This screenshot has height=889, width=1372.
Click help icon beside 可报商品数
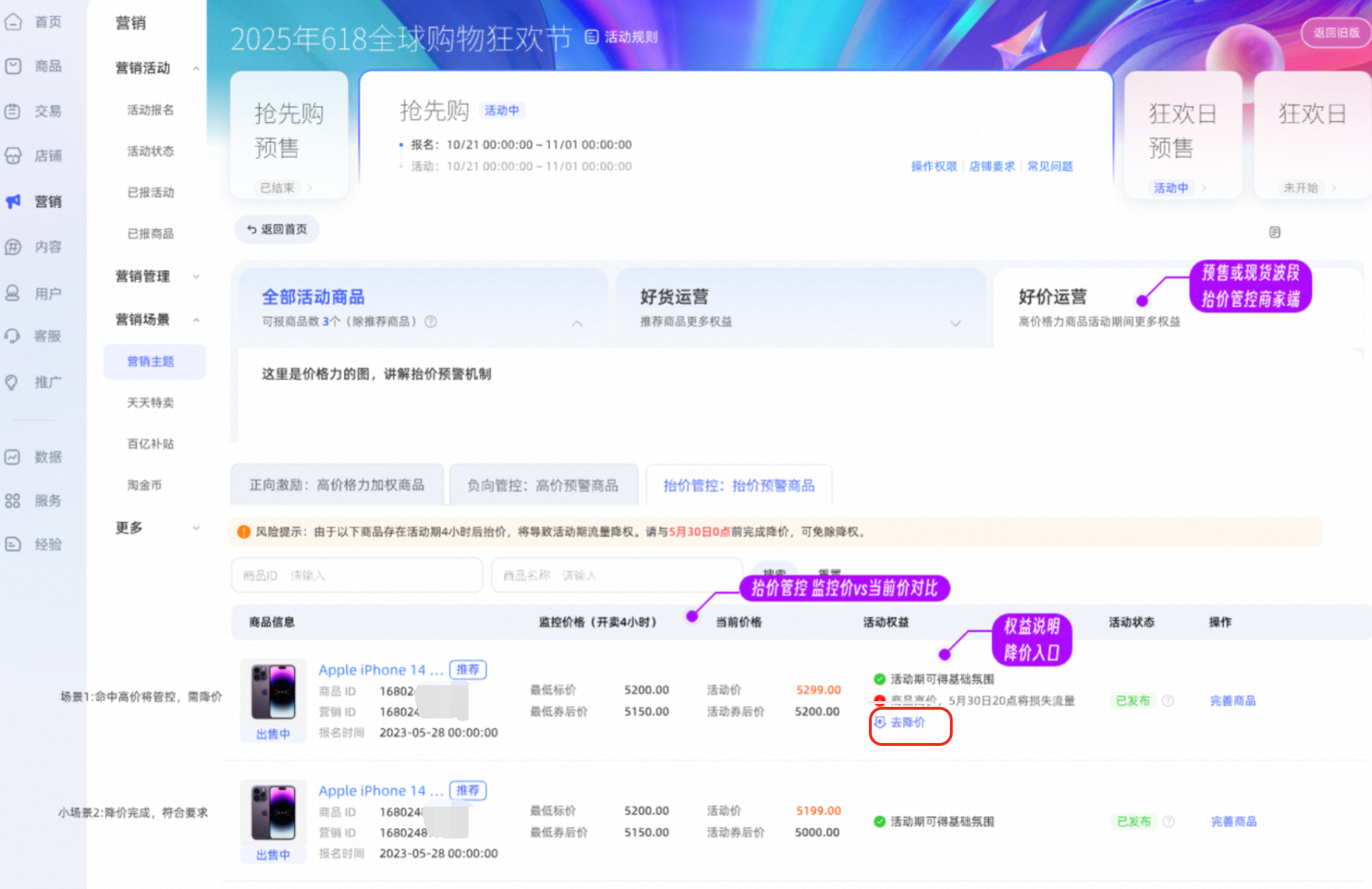point(431,322)
